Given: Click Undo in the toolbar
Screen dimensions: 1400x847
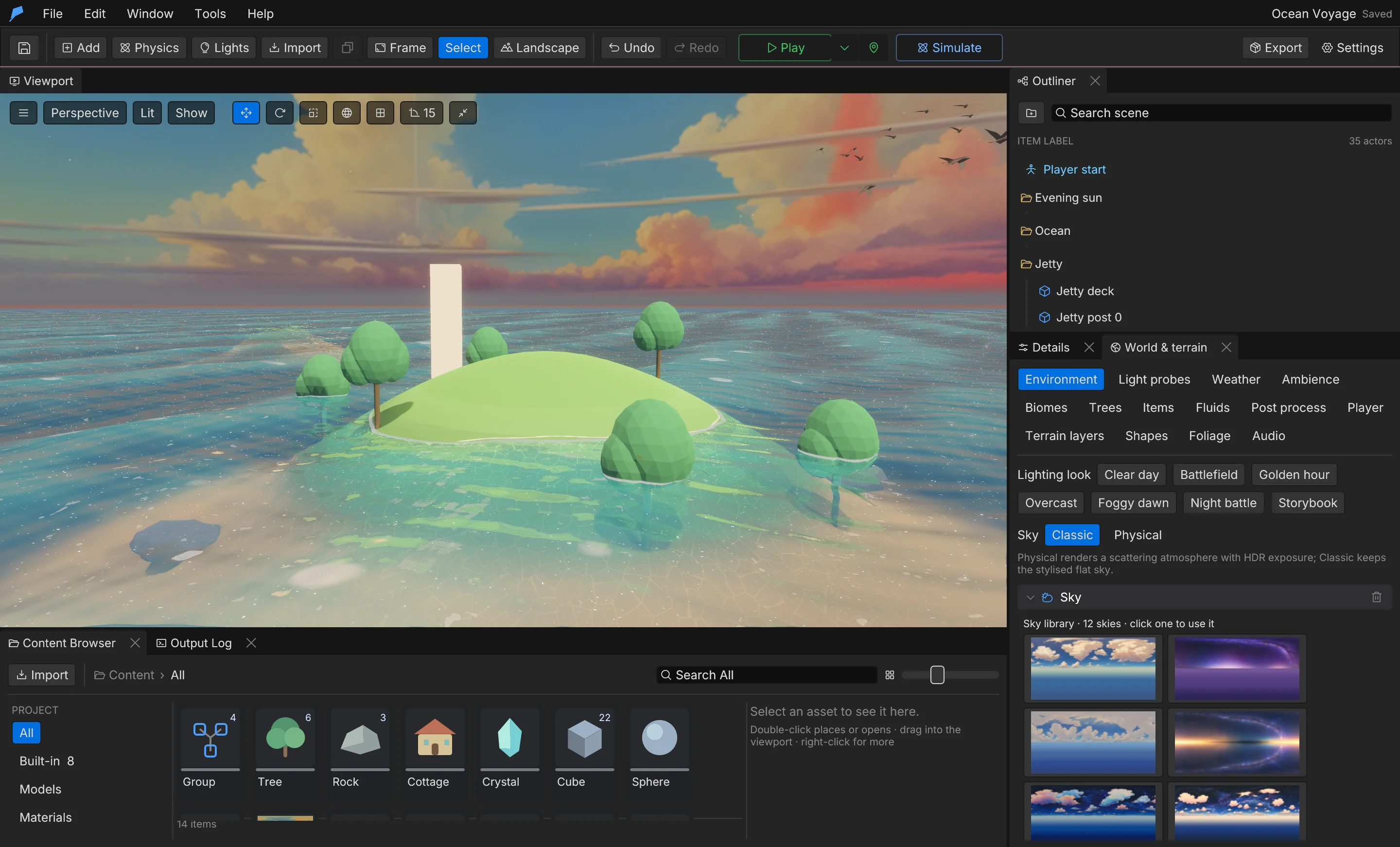Looking at the screenshot, I should [631, 48].
